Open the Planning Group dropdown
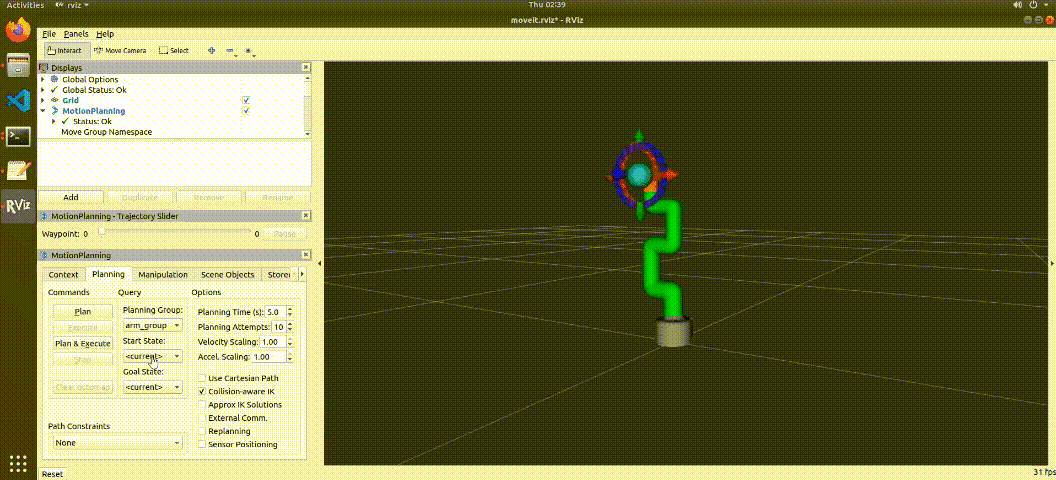Screen dimensions: 1056x480 coord(153,325)
